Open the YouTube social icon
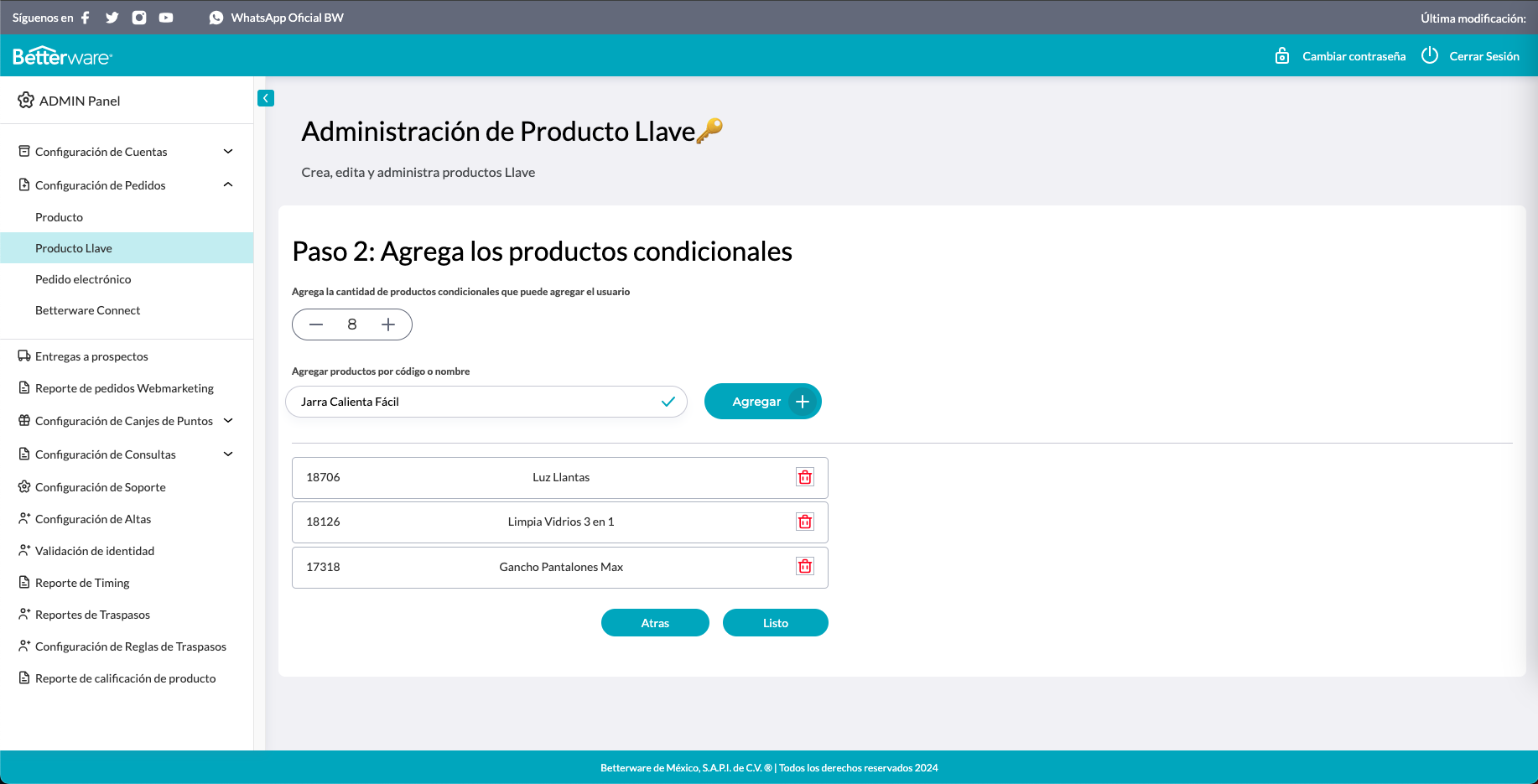Image resolution: width=1538 pixels, height=784 pixels. tap(166, 18)
